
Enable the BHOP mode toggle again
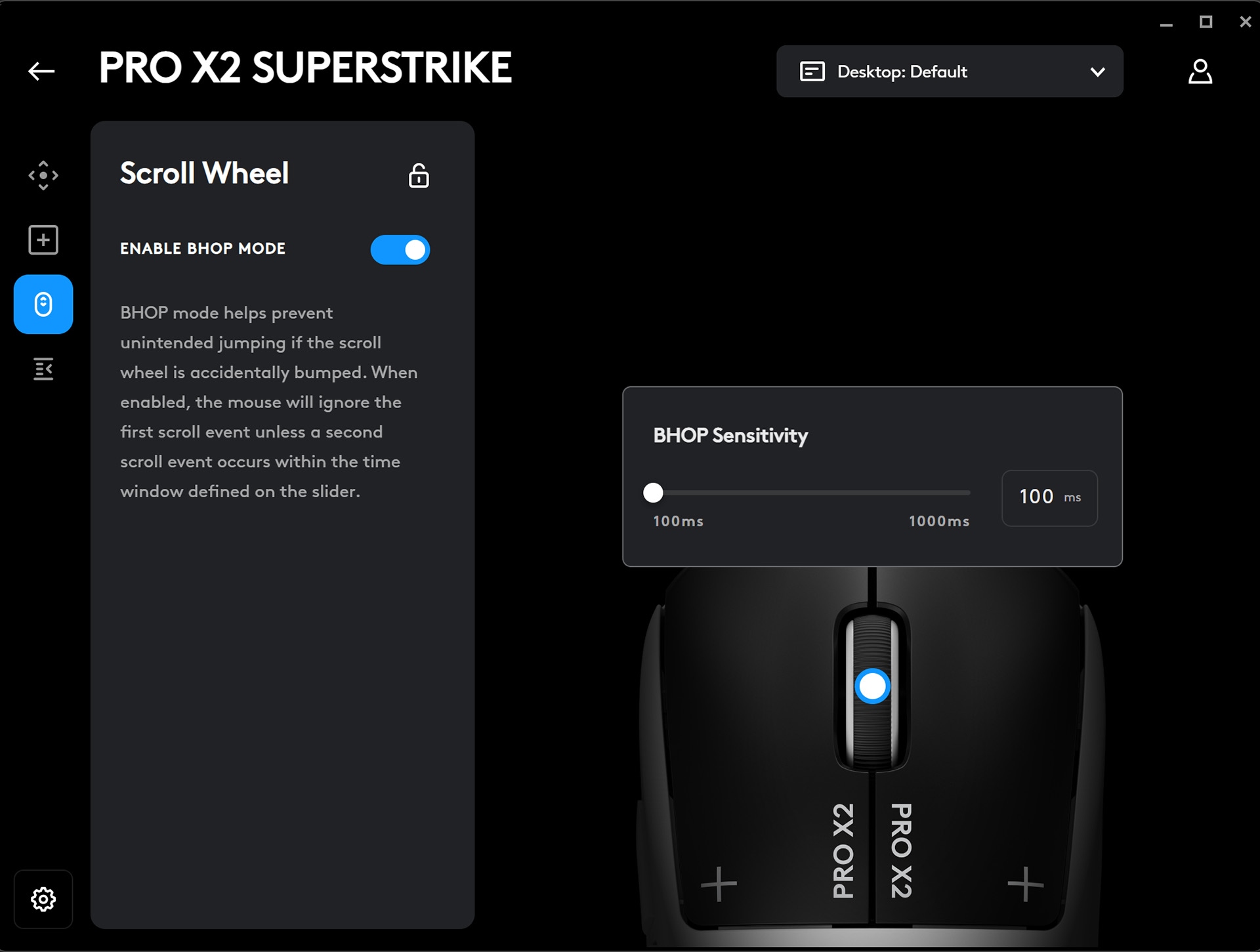(x=400, y=249)
